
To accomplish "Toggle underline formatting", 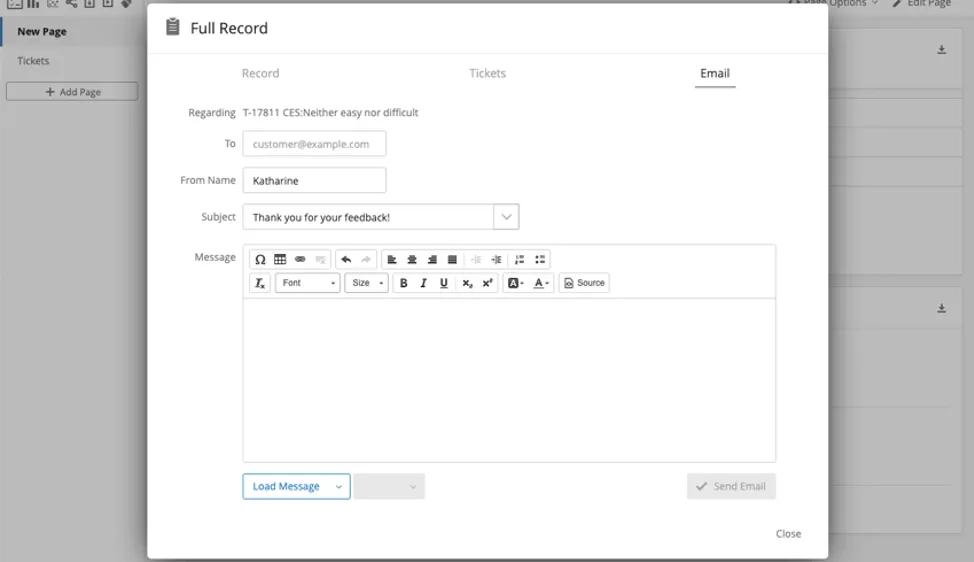I will pyautogui.click(x=444, y=283).
